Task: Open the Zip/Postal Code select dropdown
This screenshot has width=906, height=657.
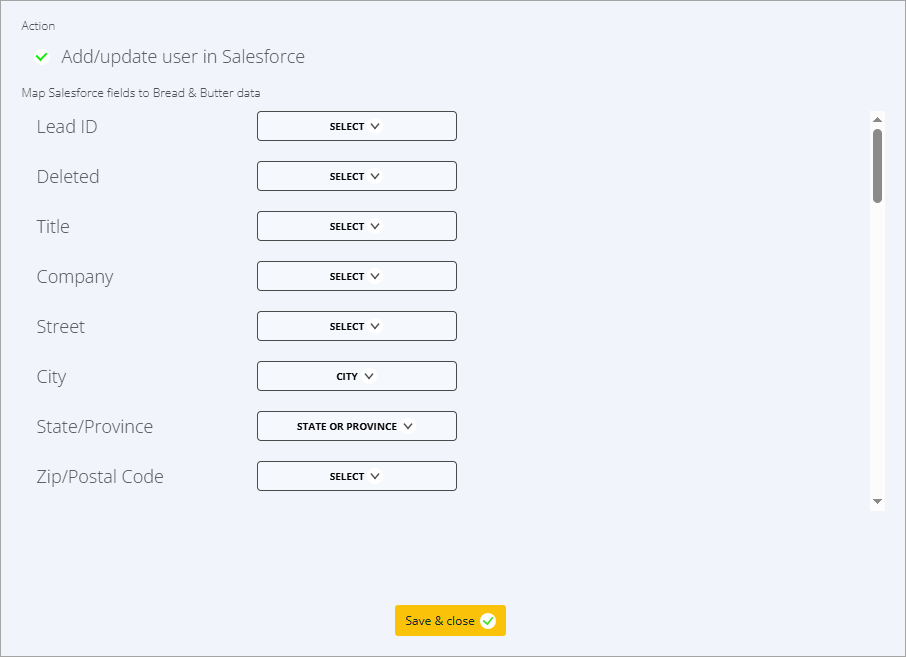Action: [356, 476]
